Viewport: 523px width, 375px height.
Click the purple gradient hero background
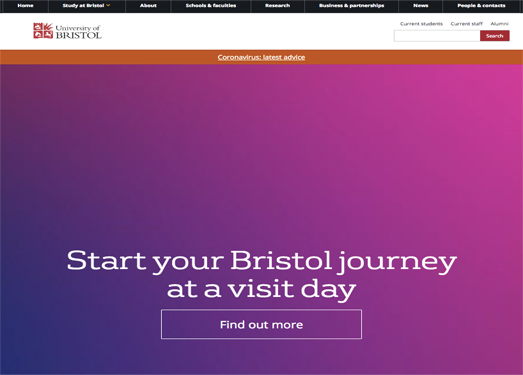[261, 150]
